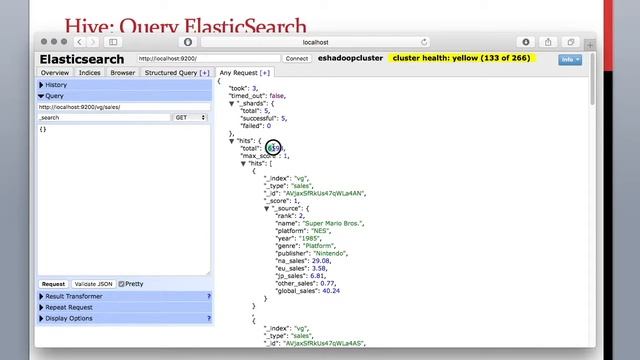
Task: Switch to the Browser tab
Action: pos(122,73)
